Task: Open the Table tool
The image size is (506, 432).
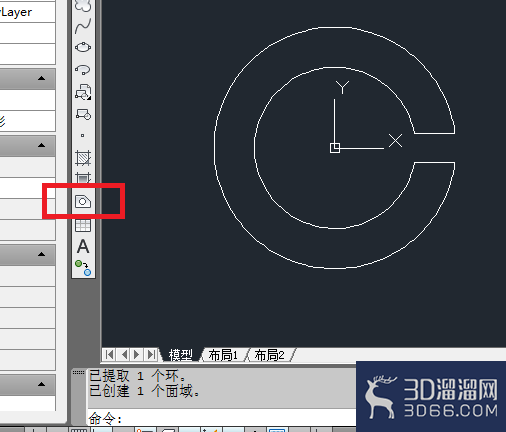Action: pyautogui.click(x=83, y=225)
